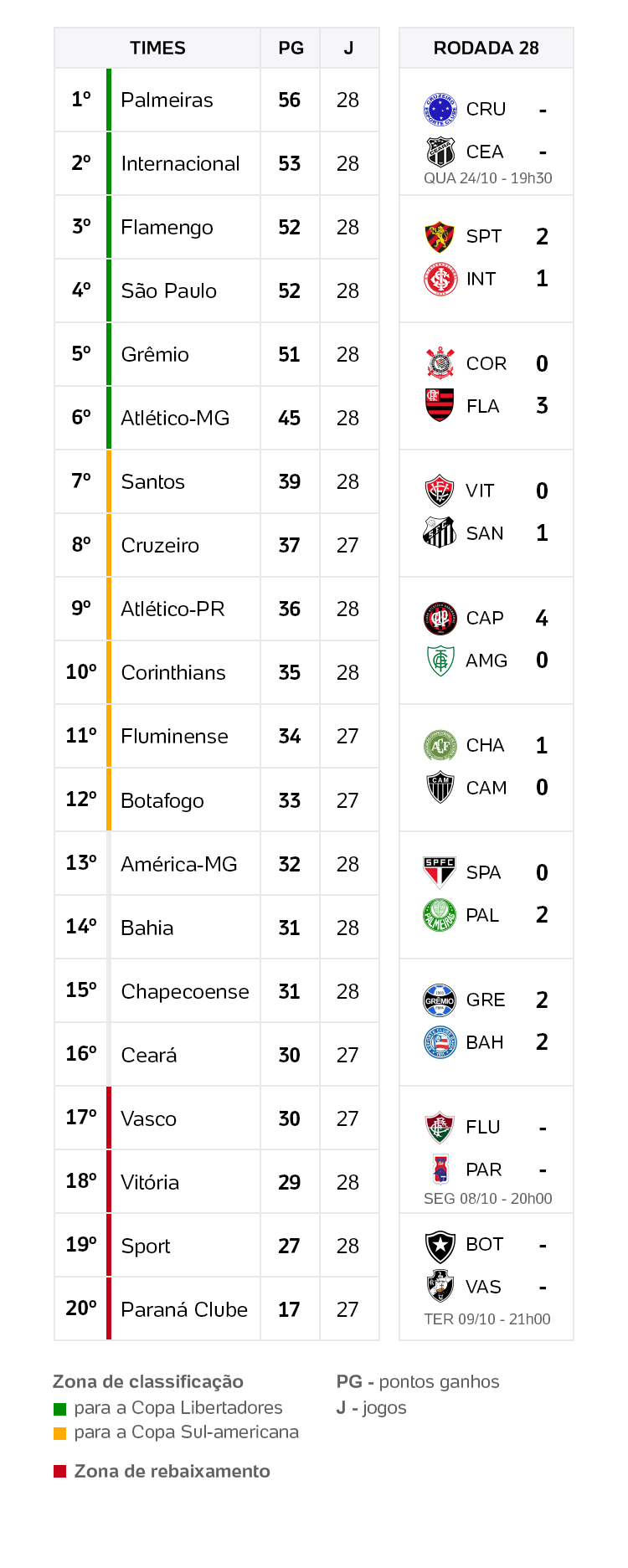Click the Botafogo star crest next to BOT
Screen dimensions: 628x1568
(440, 1245)
